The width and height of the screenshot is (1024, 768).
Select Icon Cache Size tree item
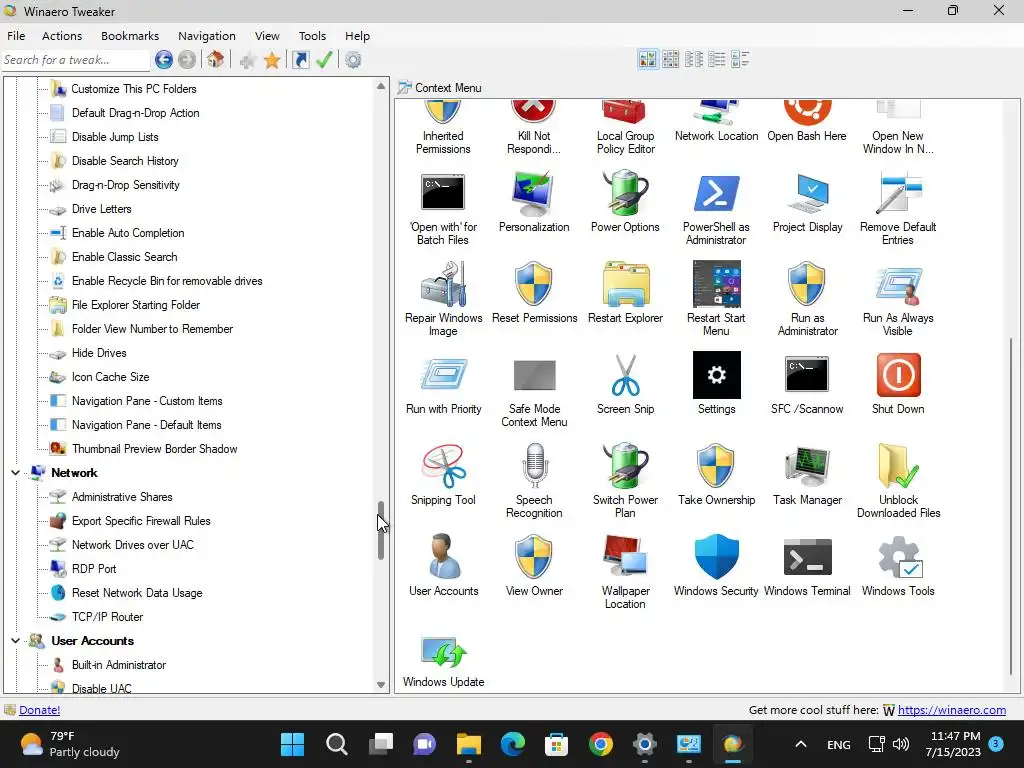point(110,377)
